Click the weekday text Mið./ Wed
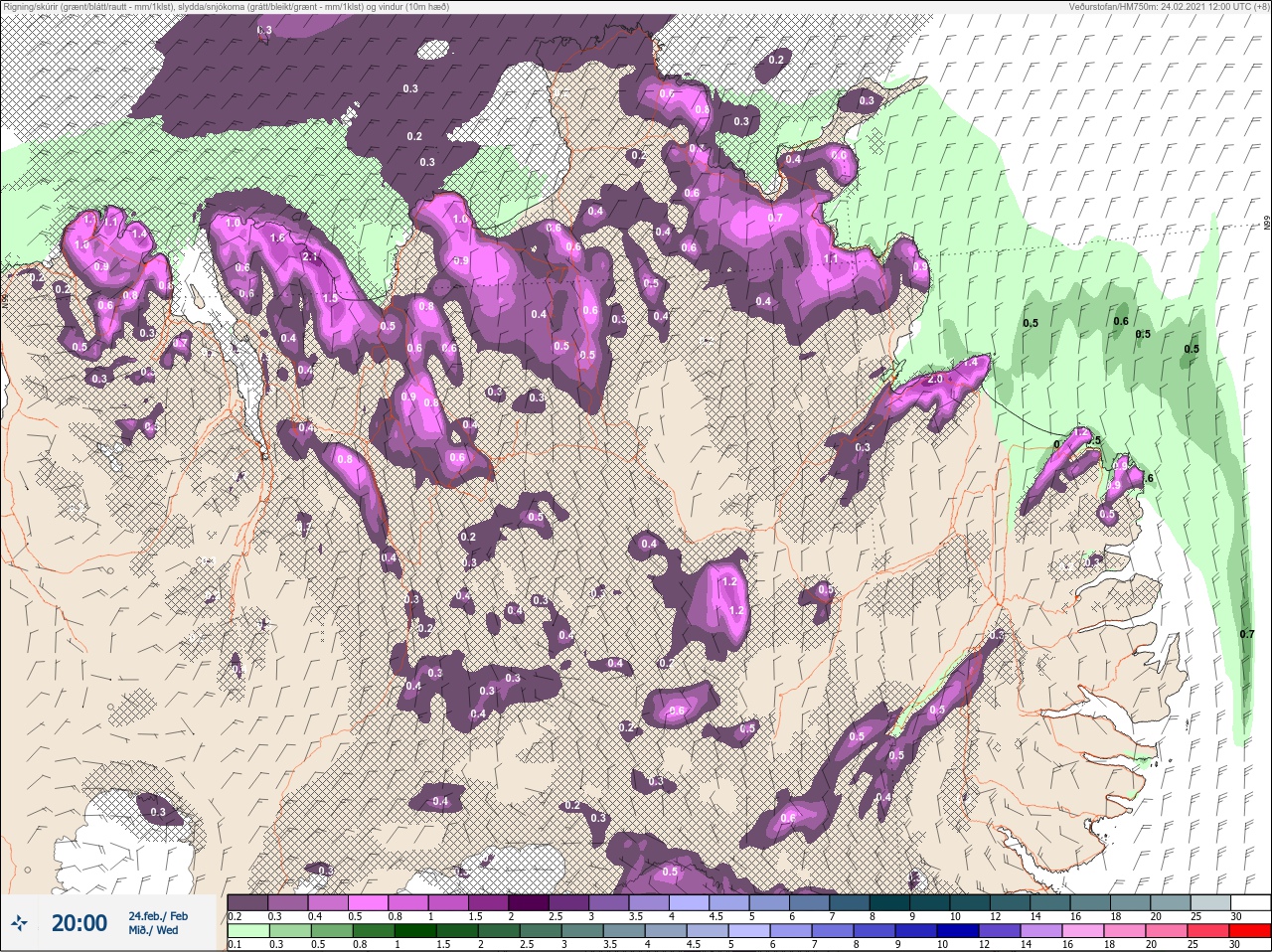1272x952 pixels. tap(153, 930)
